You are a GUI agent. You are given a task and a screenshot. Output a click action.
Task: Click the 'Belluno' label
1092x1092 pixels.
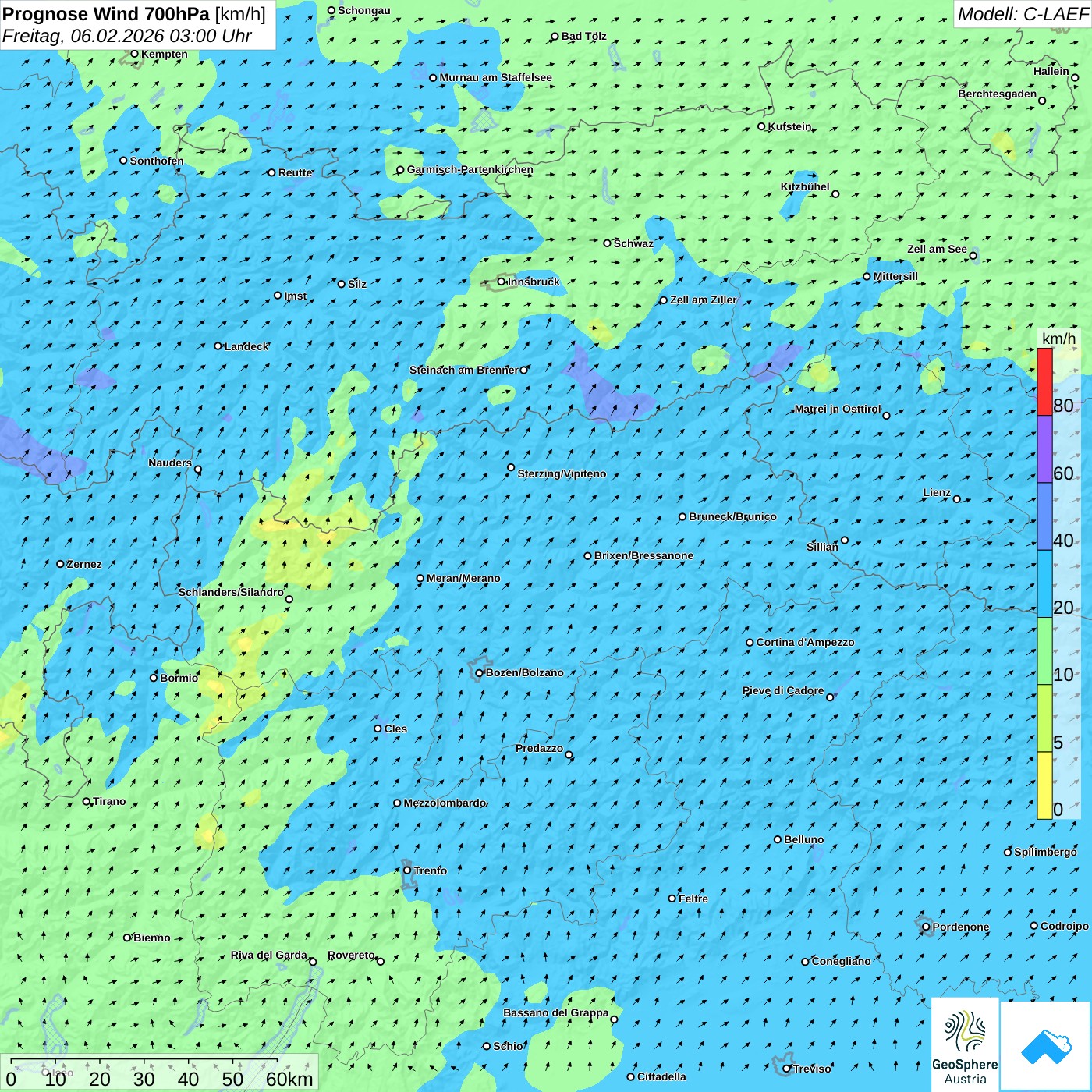[x=804, y=839]
